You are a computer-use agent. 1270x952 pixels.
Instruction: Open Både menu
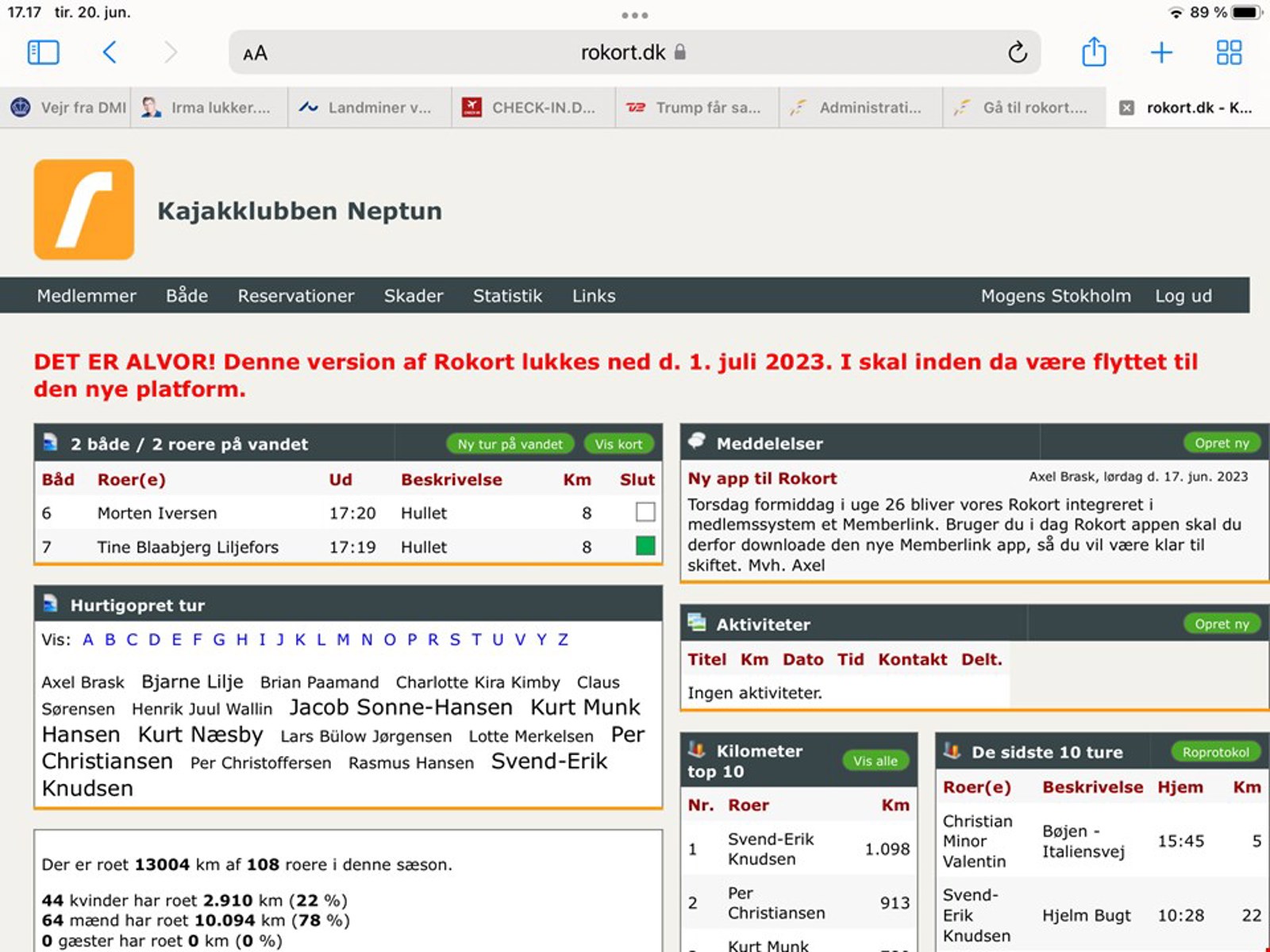pos(187,296)
